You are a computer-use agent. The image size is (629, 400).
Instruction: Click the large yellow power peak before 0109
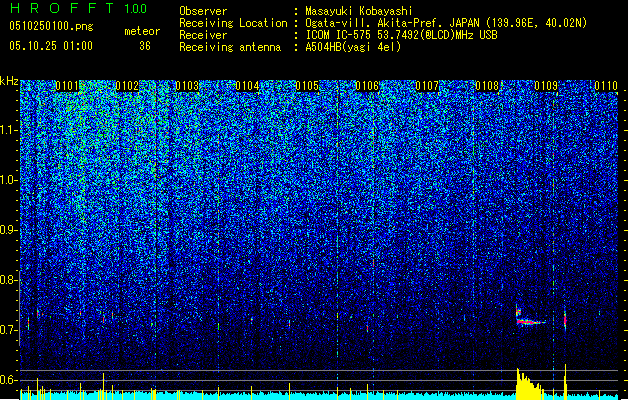(530, 384)
